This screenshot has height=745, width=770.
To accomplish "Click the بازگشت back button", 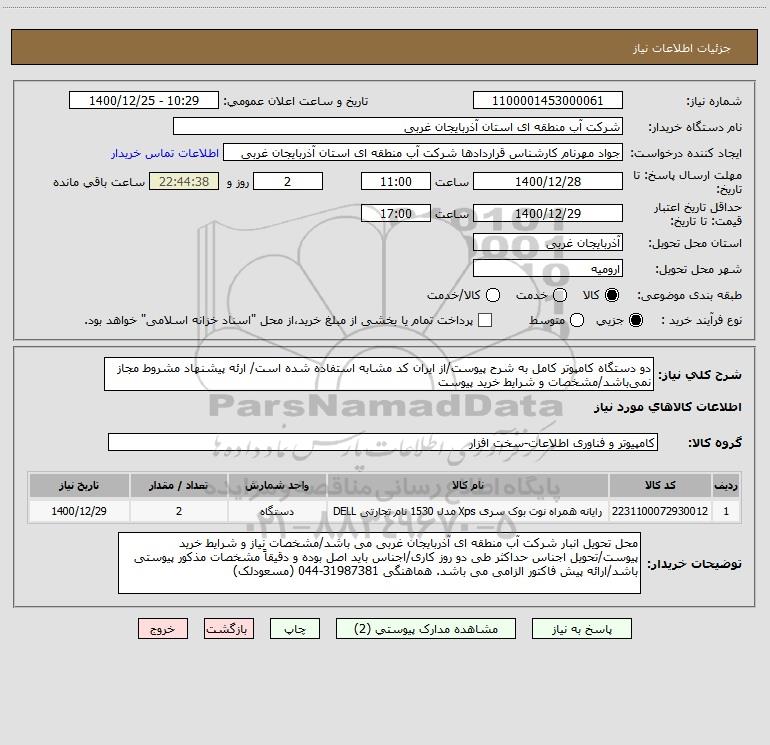I will click(229, 629).
